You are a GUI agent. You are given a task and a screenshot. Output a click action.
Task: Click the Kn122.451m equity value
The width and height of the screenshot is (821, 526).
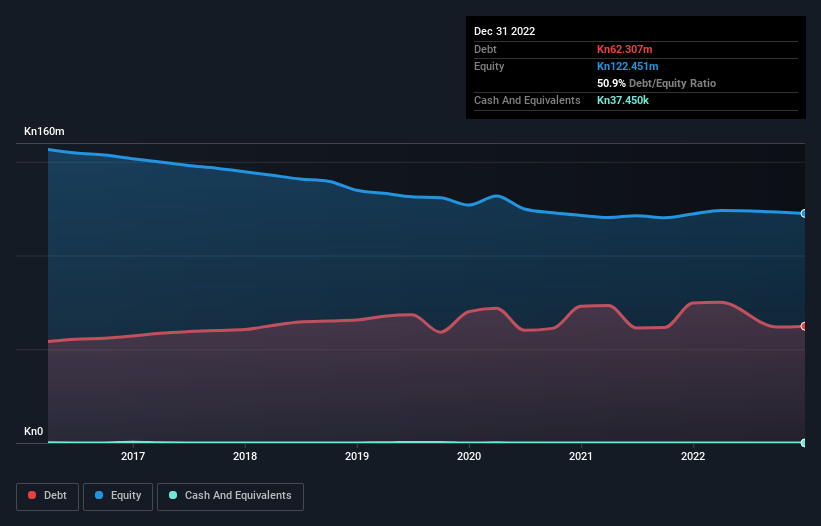point(628,66)
